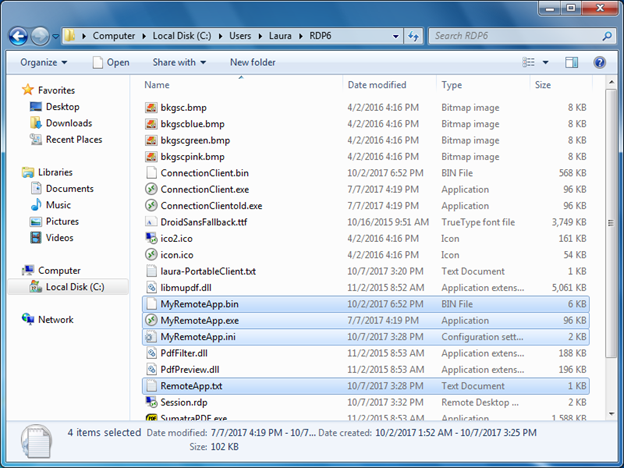
Task: Open the Share with dropdown menu
Action: [x=180, y=62]
